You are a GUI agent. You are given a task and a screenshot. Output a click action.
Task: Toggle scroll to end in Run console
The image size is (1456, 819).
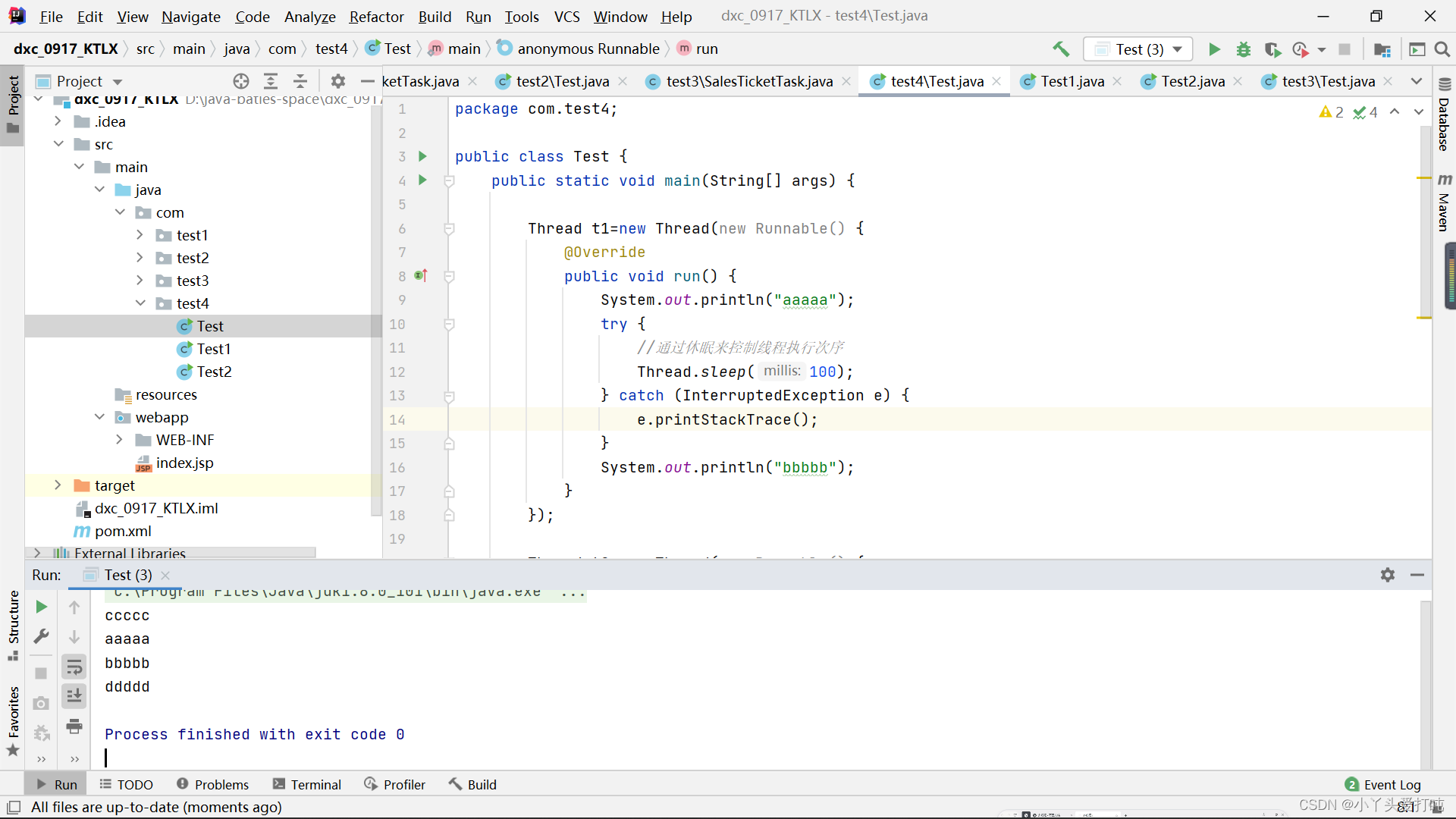pyautogui.click(x=74, y=696)
